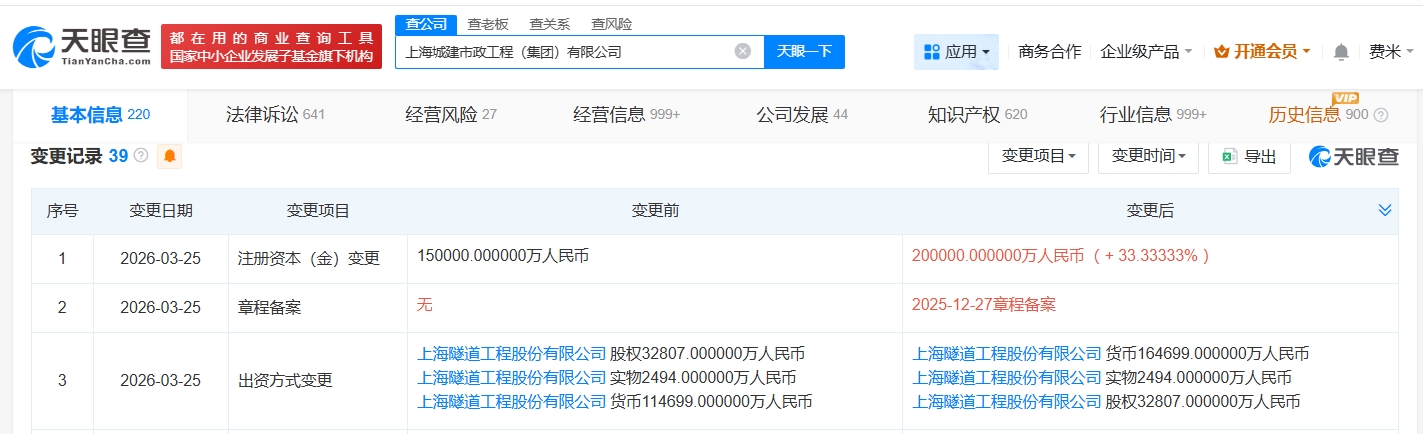Switch to the 知识产权 tab
The height and width of the screenshot is (434, 1423).
pos(977,115)
